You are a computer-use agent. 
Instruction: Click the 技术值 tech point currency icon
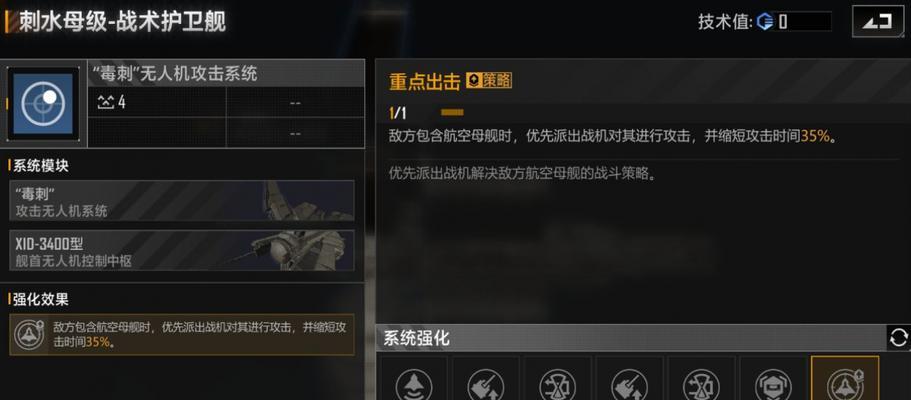tap(765, 23)
